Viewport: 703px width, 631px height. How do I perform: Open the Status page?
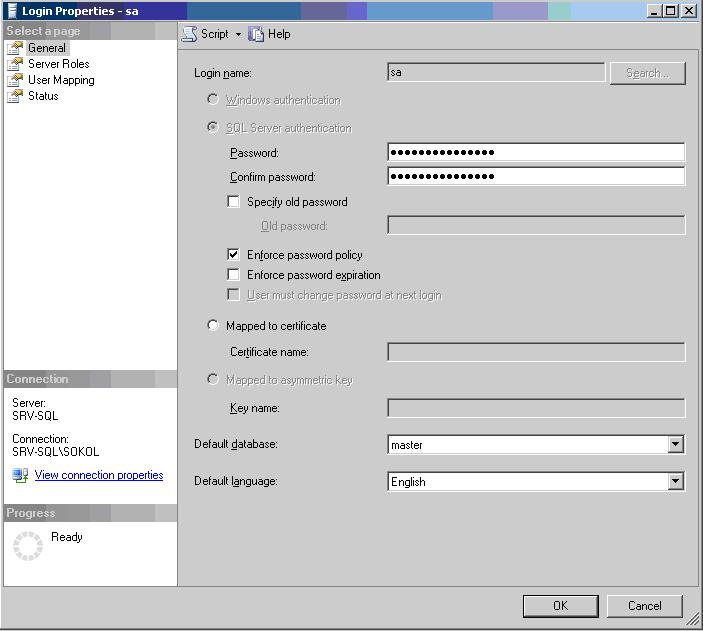click(43, 96)
